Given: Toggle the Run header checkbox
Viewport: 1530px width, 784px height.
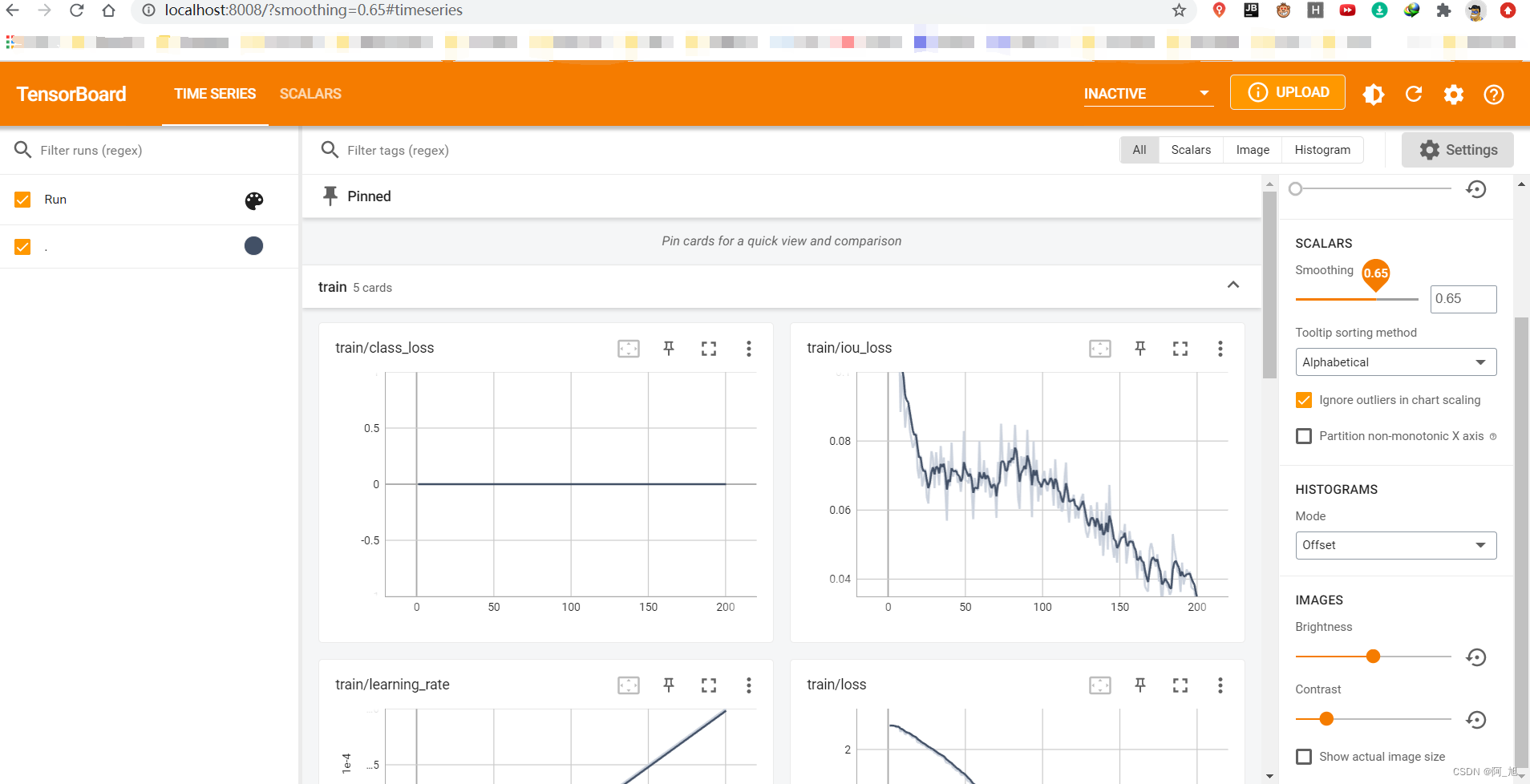Looking at the screenshot, I should pyautogui.click(x=22, y=200).
